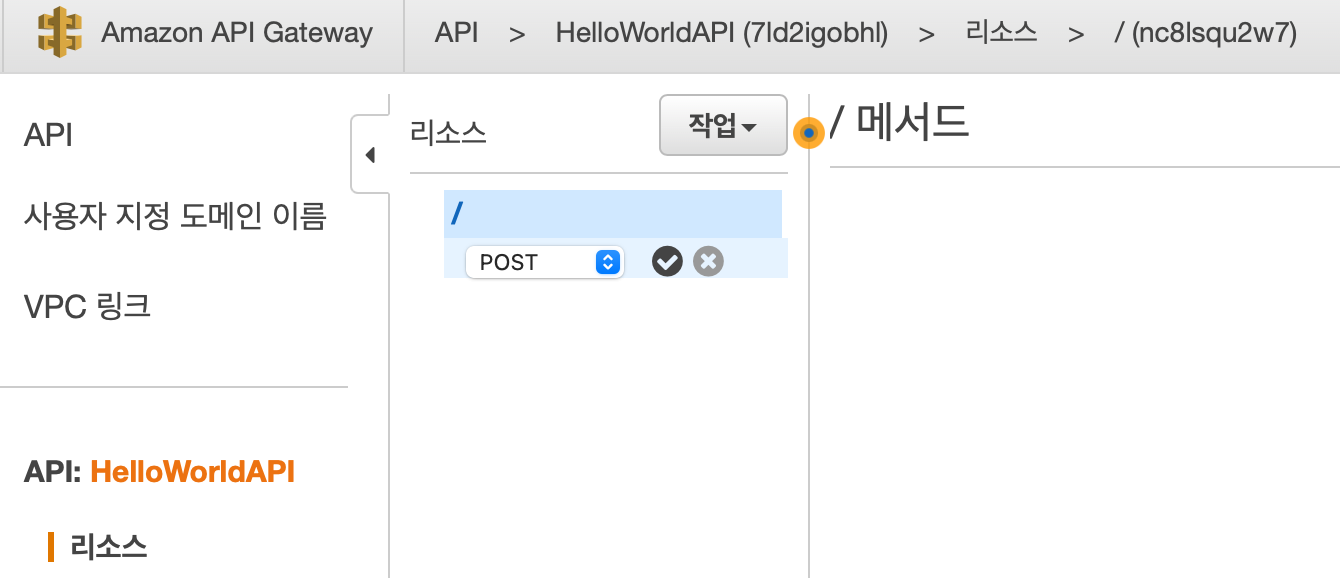Confirm the POST method with the checkmark icon
This screenshot has height=578, width=1340.
pyautogui.click(x=667, y=262)
